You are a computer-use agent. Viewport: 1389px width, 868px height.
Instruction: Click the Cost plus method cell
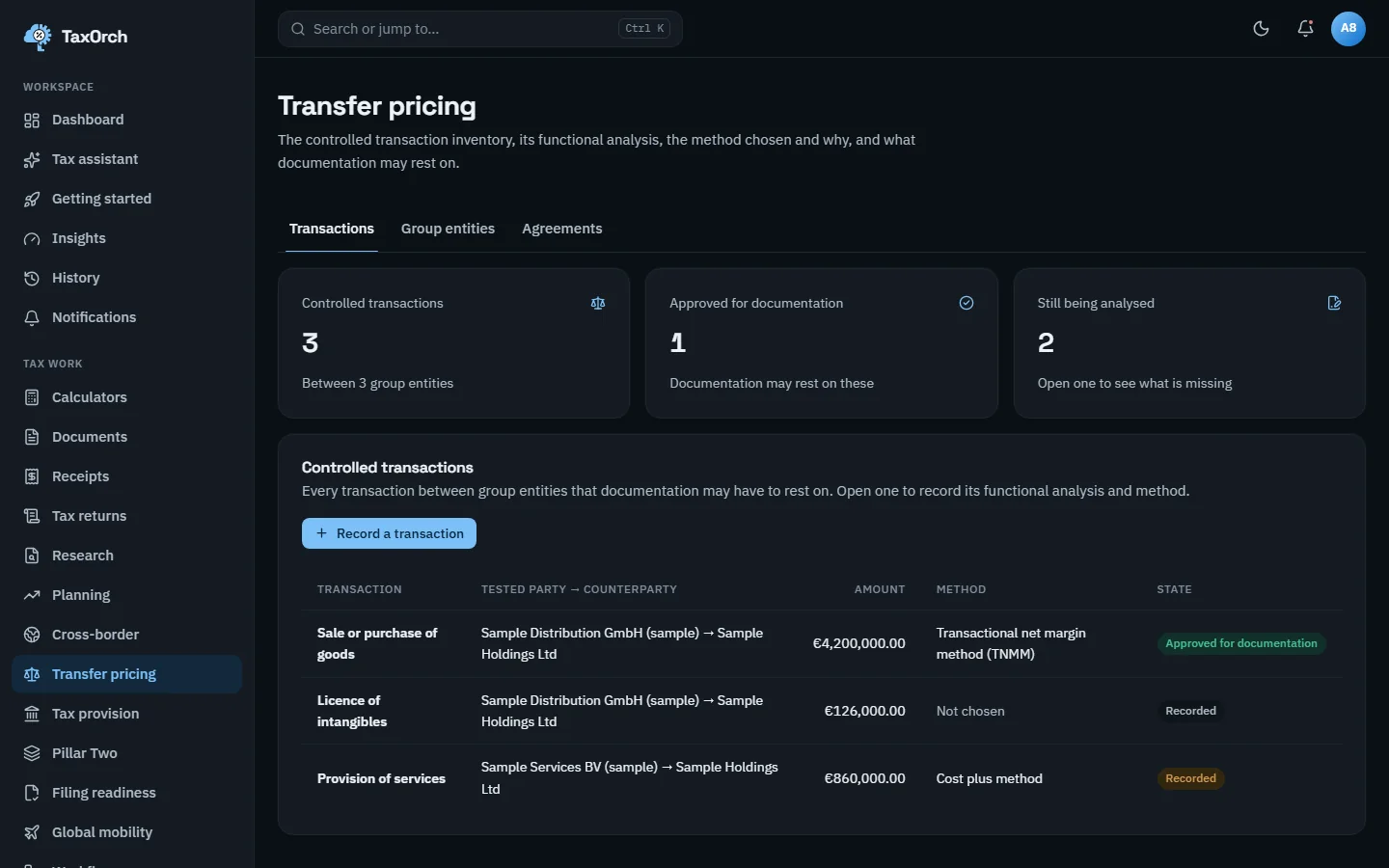pos(990,778)
